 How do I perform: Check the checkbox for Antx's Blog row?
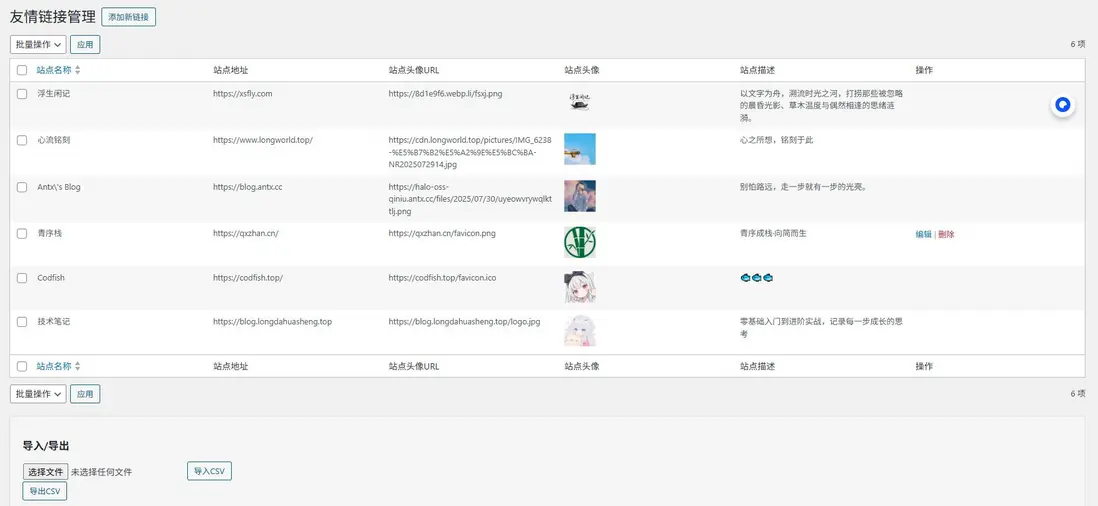[x=22, y=187]
